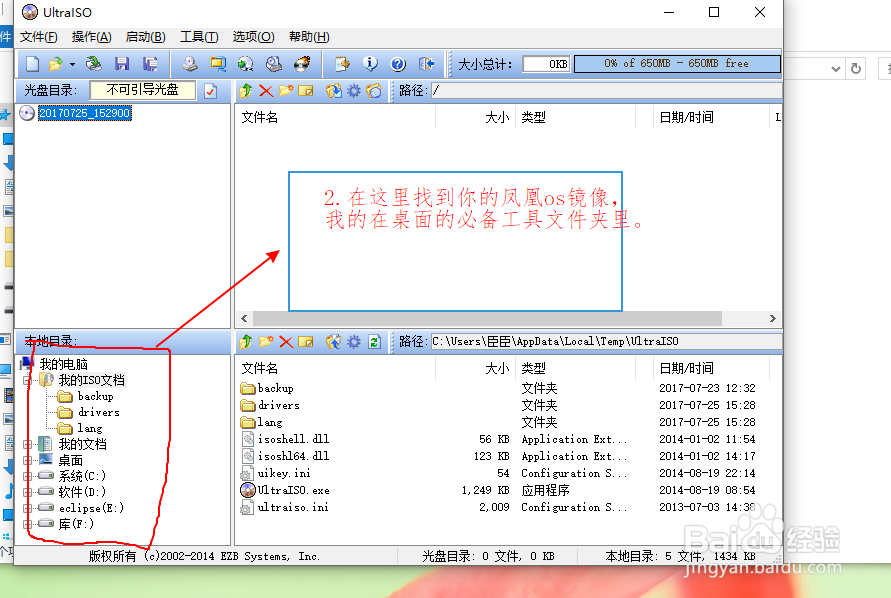Click the Help question-mark icon

click(398, 64)
